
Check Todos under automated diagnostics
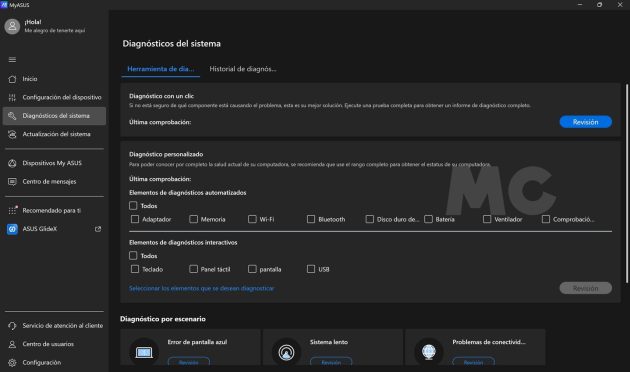pos(133,206)
